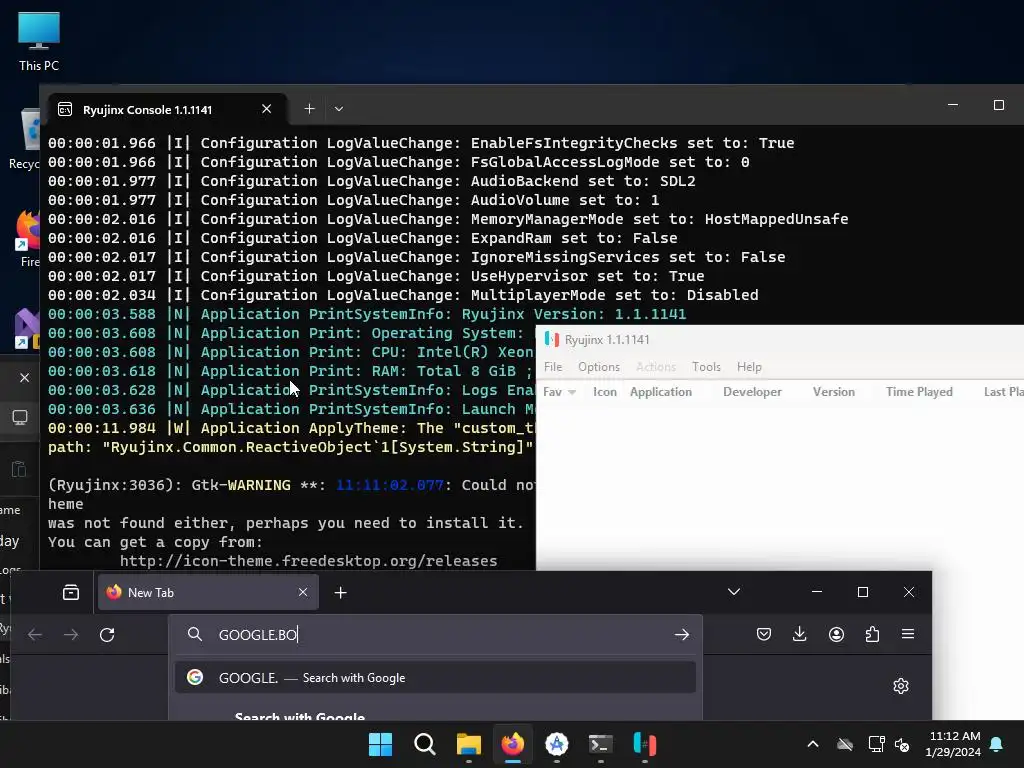The image size is (1024, 768).
Task: Click the Ryujinx 1.1.1141 window title
Action: tap(607, 340)
